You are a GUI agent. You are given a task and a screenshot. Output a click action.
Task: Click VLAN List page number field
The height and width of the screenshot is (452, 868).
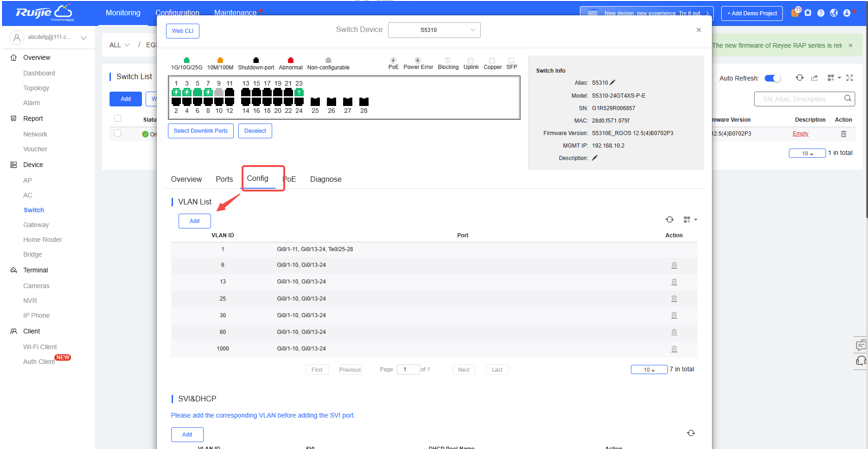[408, 370]
